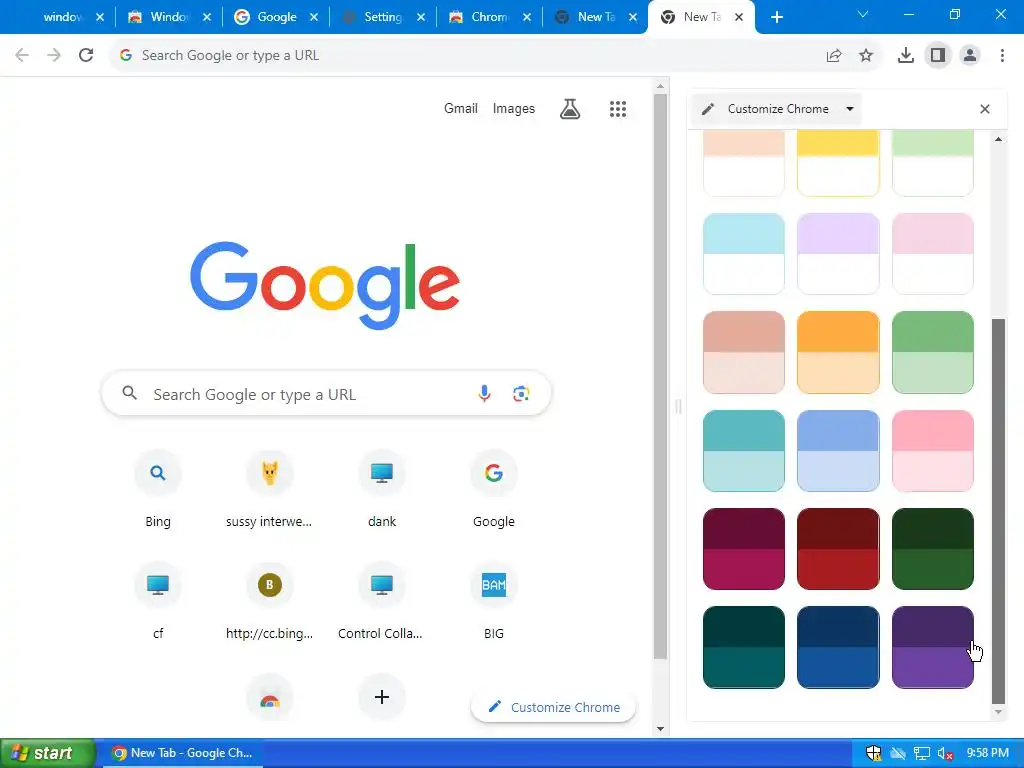
Task: Expand the Customize Chrome panel dropdown
Action: (850, 109)
